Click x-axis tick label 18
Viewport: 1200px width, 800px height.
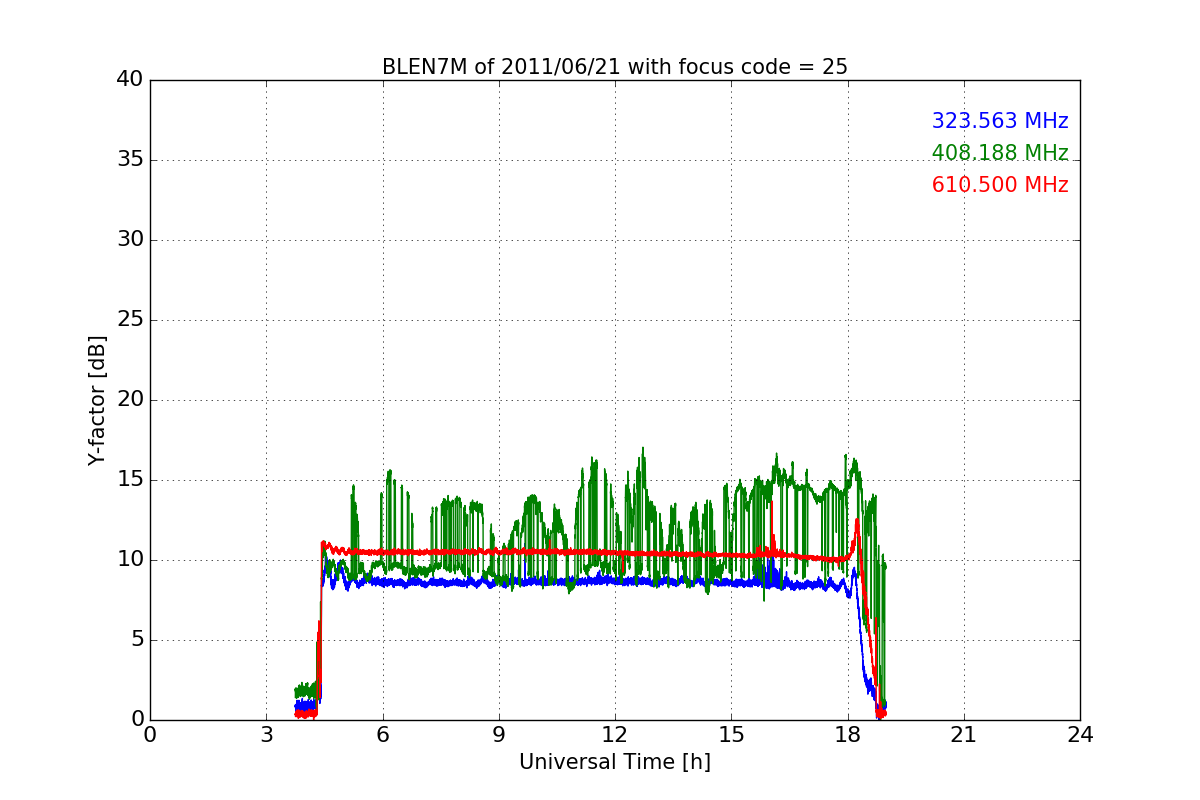[848, 735]
